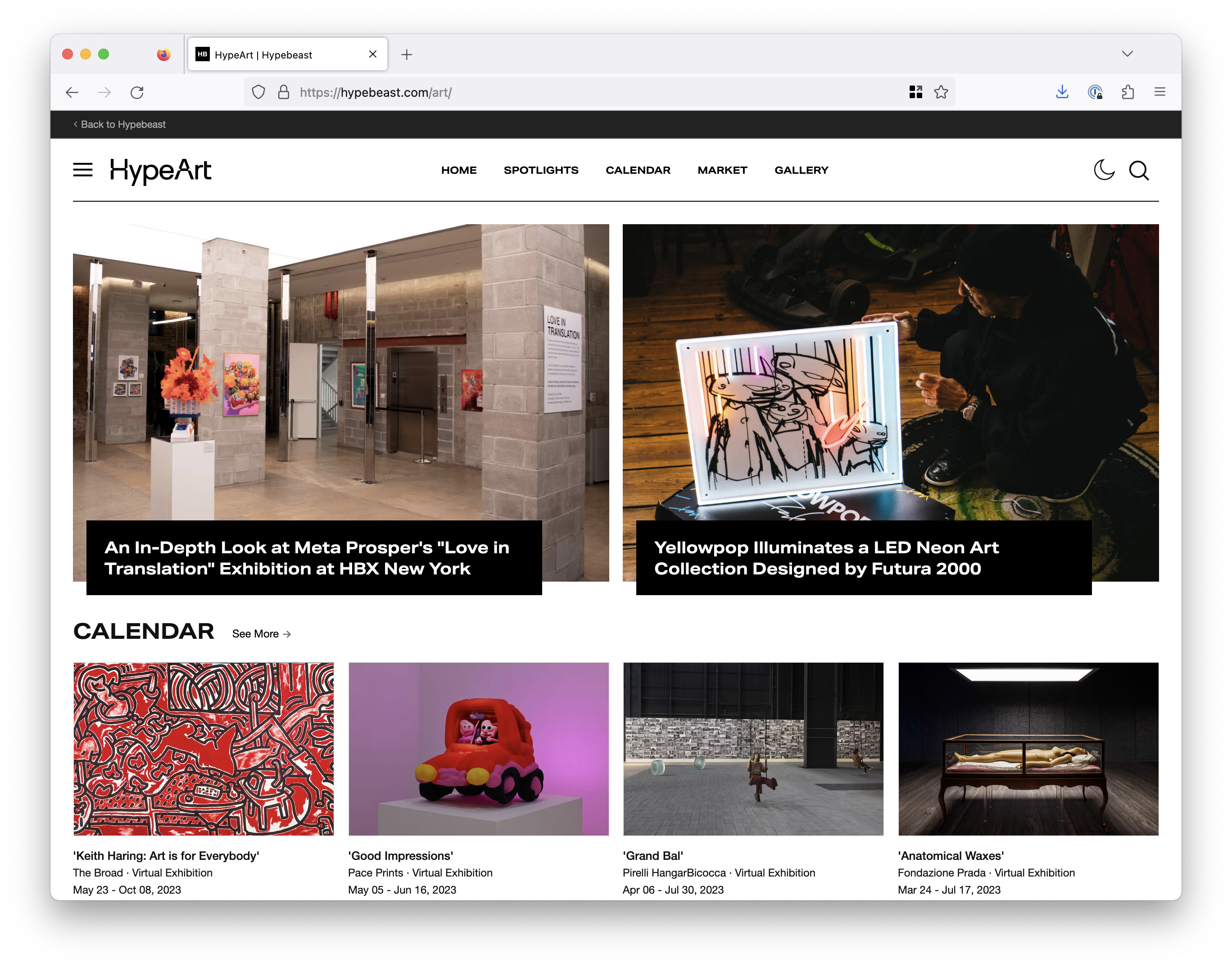Image resolution: width=1232 pixels, height=967 pixels.
Task: Select the HypeArt | Hypebeast tab
Action: (287, 54)
